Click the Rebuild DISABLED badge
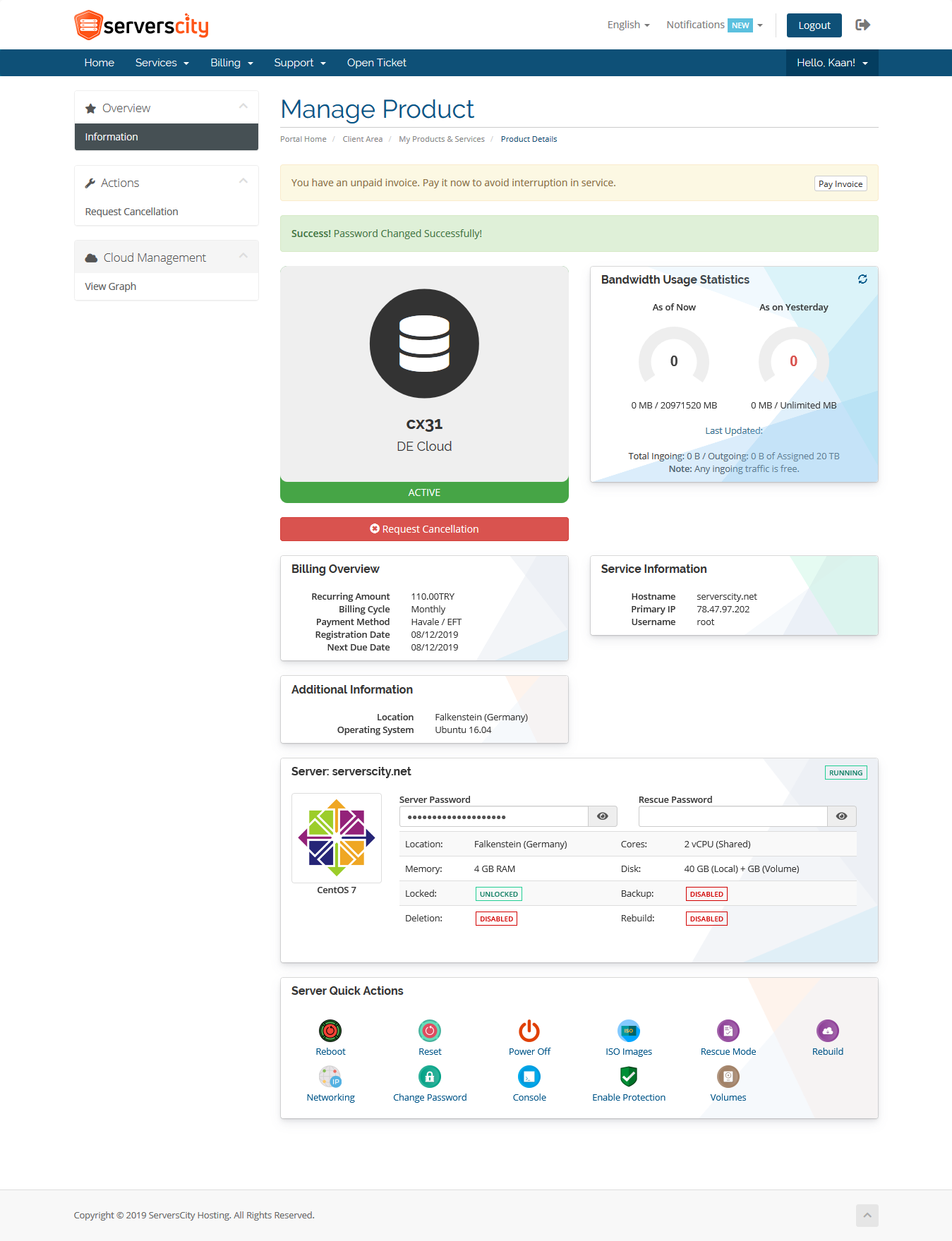Screen dimensions: 952x1241 (706, 919)
